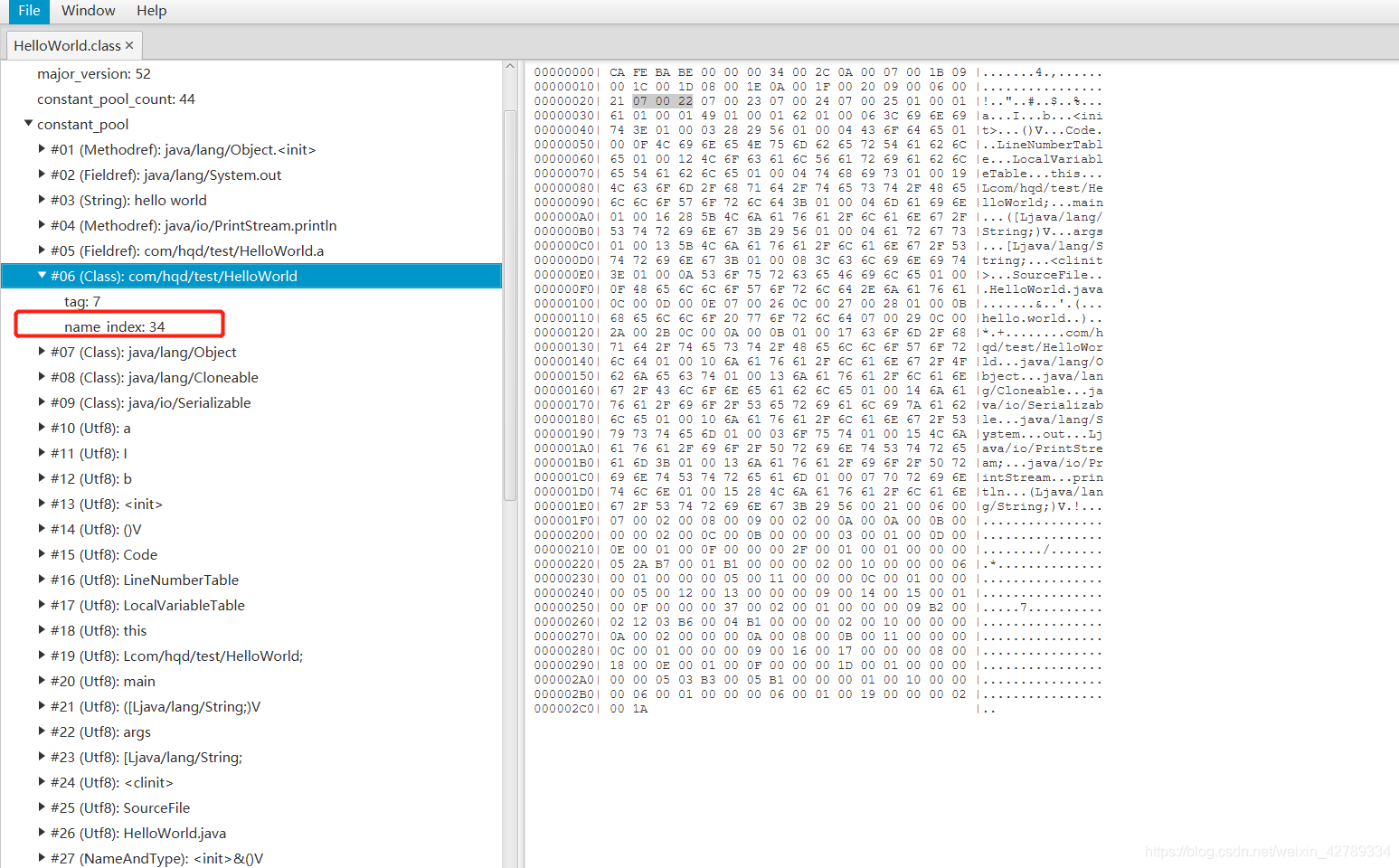Click hex offset 00000100 row
This screenshot has height=868, width=1399.
564,304
